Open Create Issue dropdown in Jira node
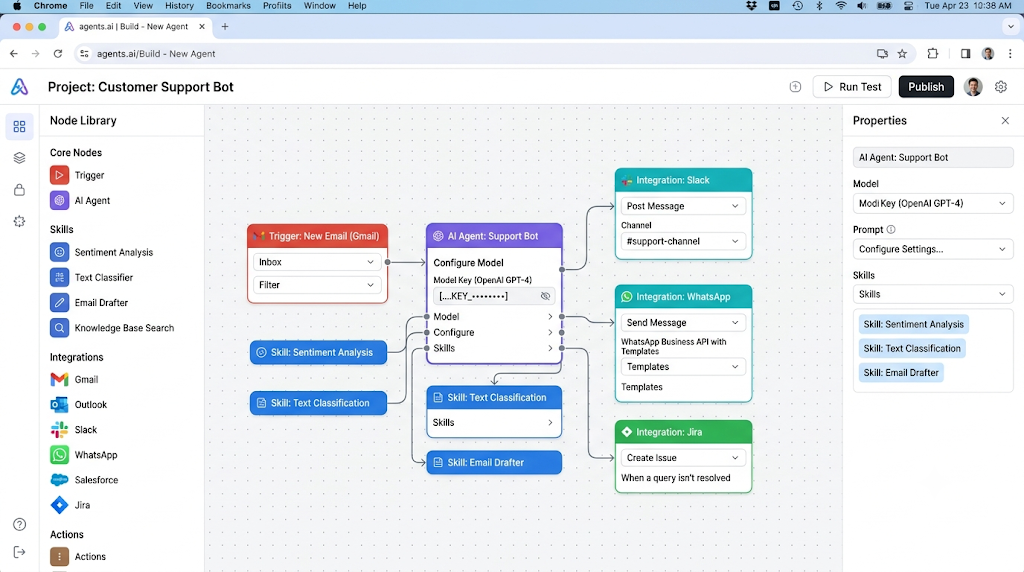Viewport: 1024px width, 572px height. click(682, 458)
